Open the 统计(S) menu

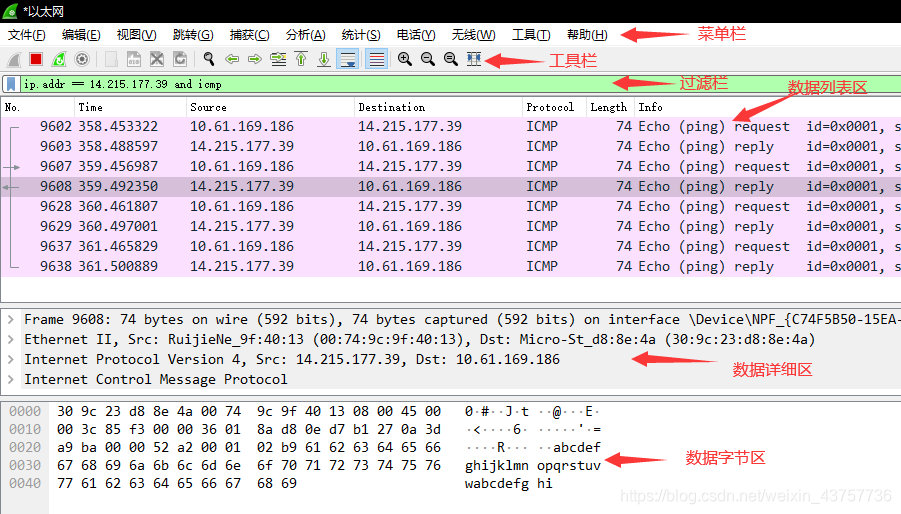click(361, 35)
